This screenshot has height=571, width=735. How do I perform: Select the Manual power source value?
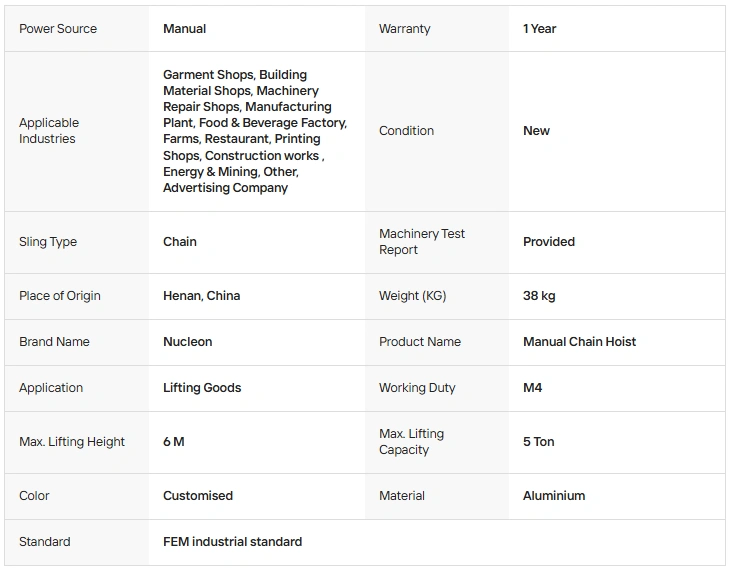click(184, 29)
